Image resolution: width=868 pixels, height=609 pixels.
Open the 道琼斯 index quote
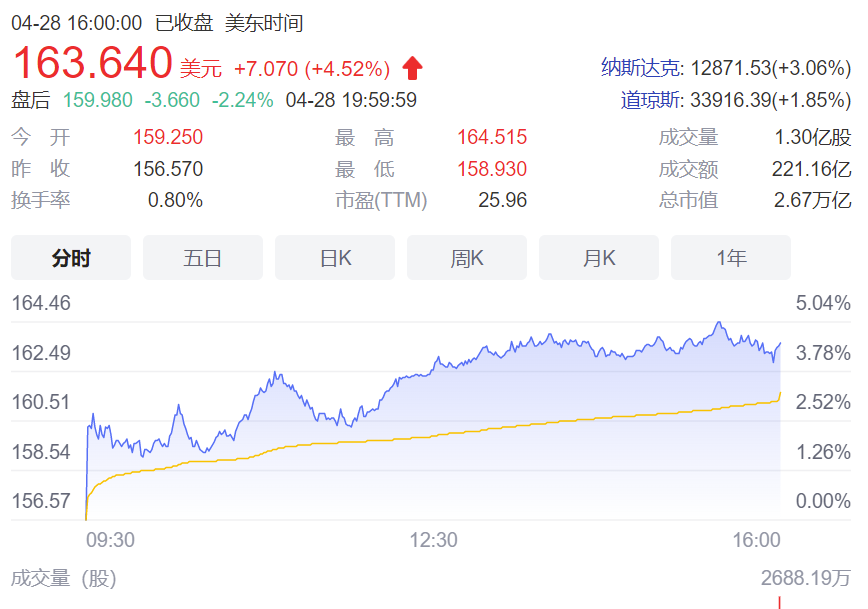(735, 100)
